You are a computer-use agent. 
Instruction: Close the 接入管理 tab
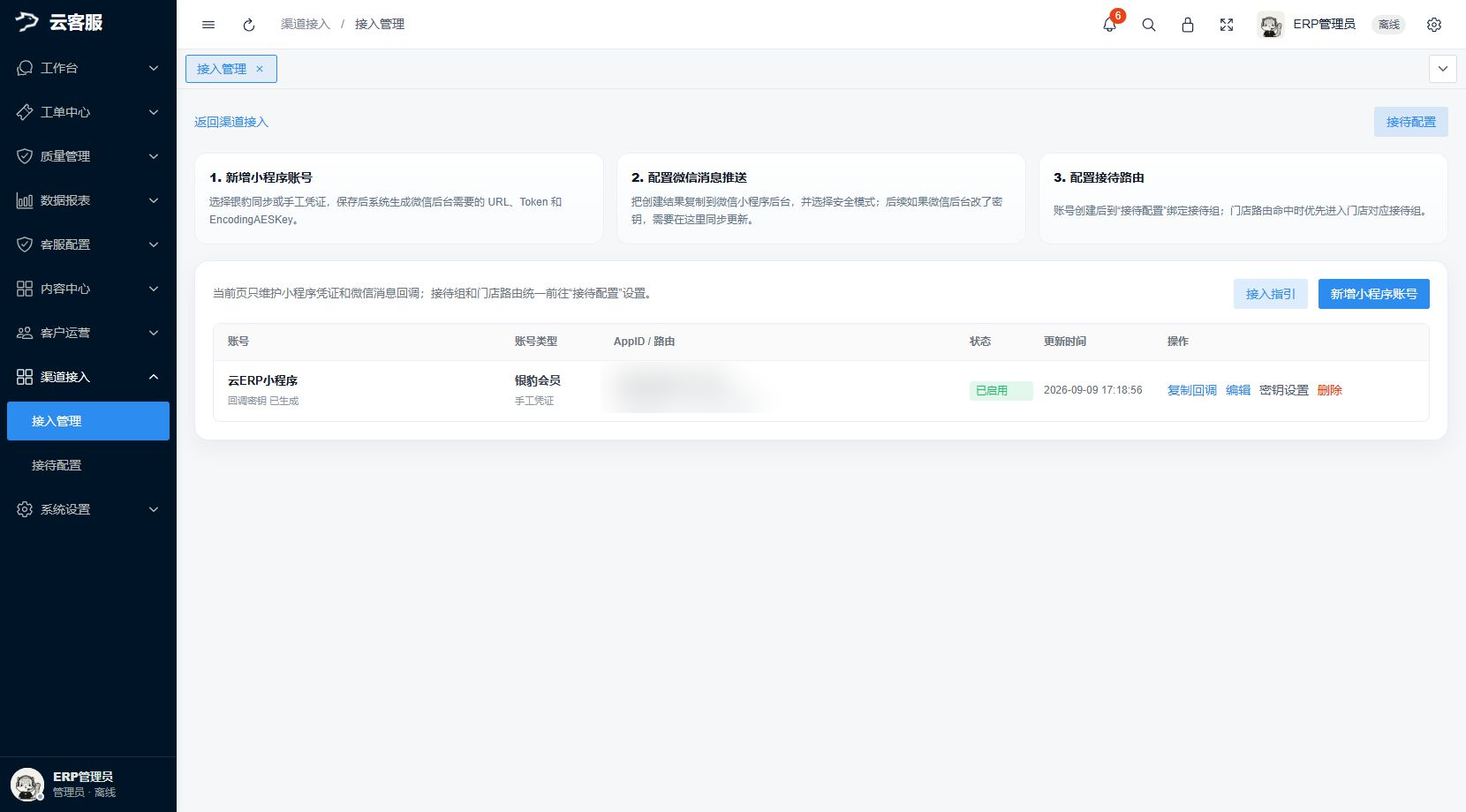pos(260,69)
